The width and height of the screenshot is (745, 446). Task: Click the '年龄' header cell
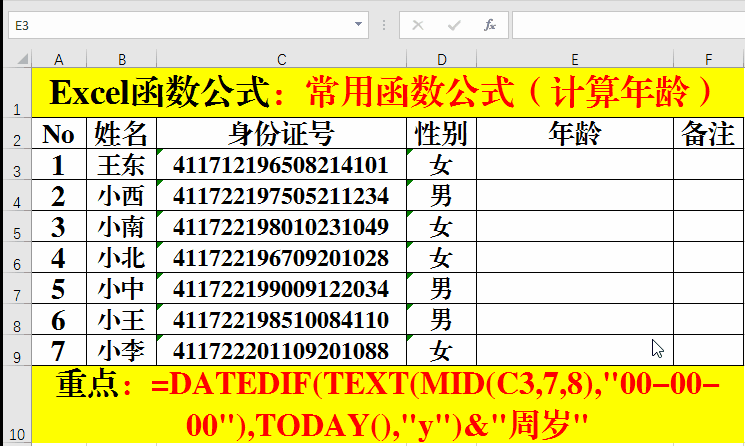(x=575, y=133)
